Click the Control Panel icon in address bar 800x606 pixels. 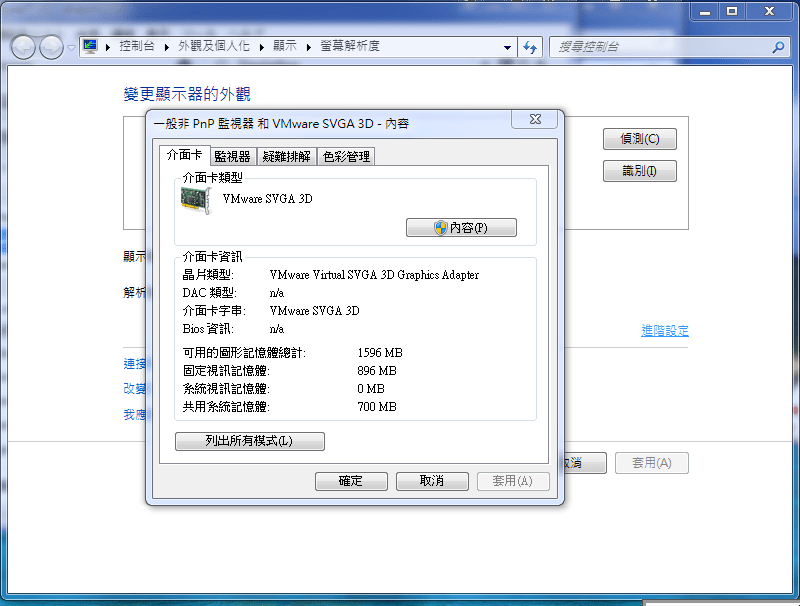(90, 46)
